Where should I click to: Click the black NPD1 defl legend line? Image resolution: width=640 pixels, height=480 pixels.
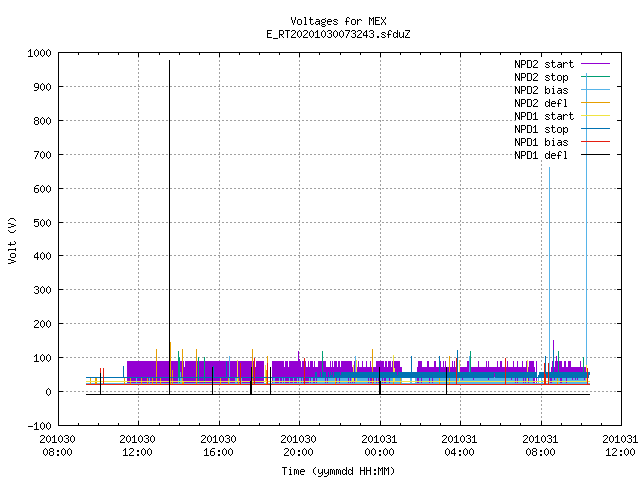pyautogui.click(x=596, y=155)
